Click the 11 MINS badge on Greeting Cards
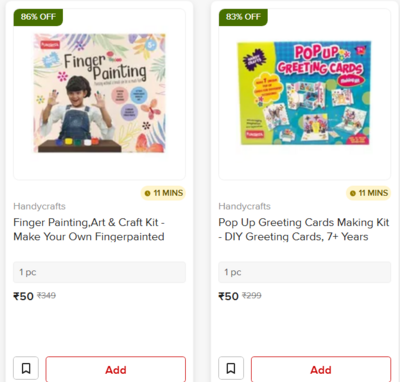400x382 pixels. [368, 193]
